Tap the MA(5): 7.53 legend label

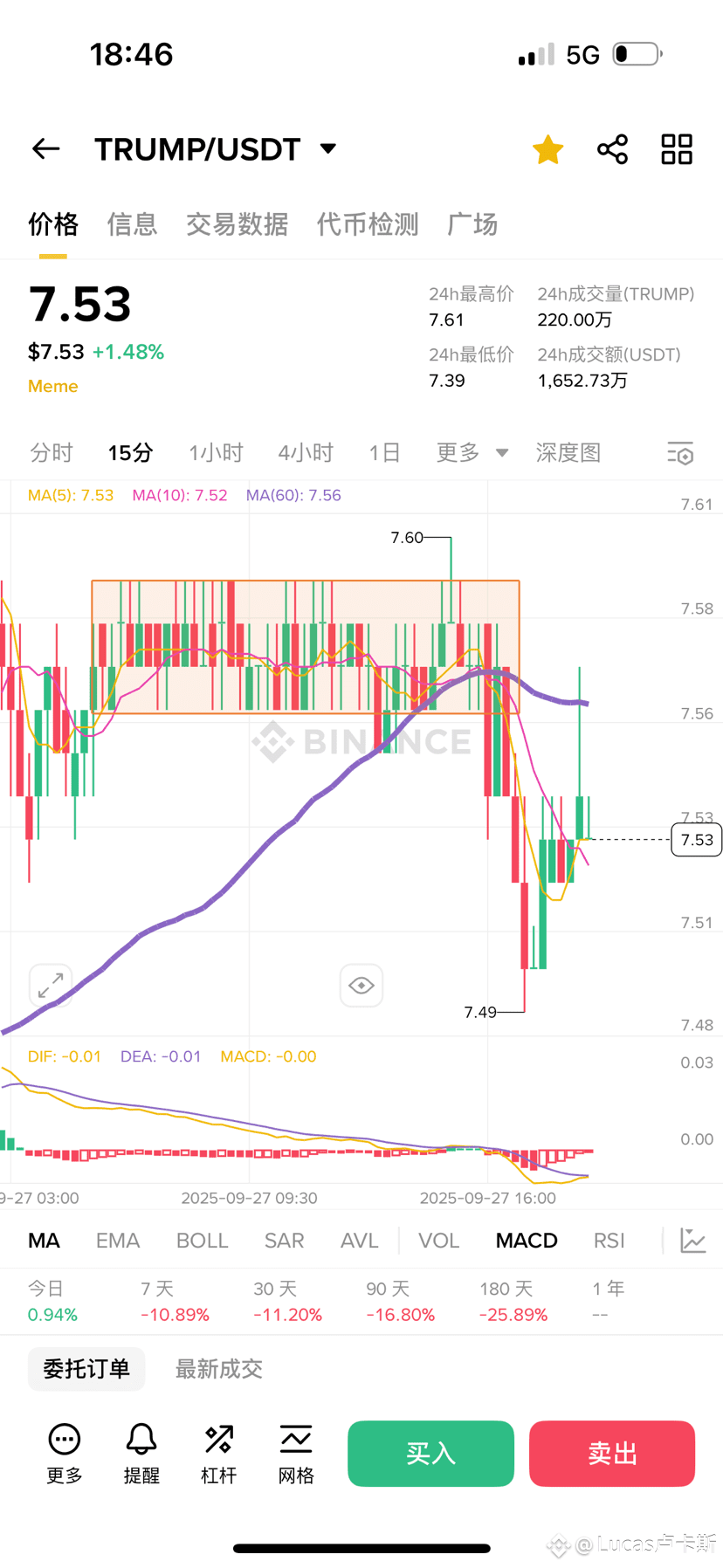pyautogui.click(x=71, y=495)
